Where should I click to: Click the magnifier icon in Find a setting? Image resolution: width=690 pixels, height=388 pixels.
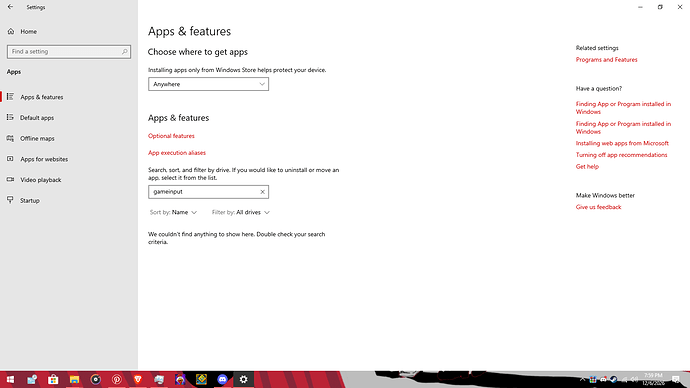click(125, 51)
